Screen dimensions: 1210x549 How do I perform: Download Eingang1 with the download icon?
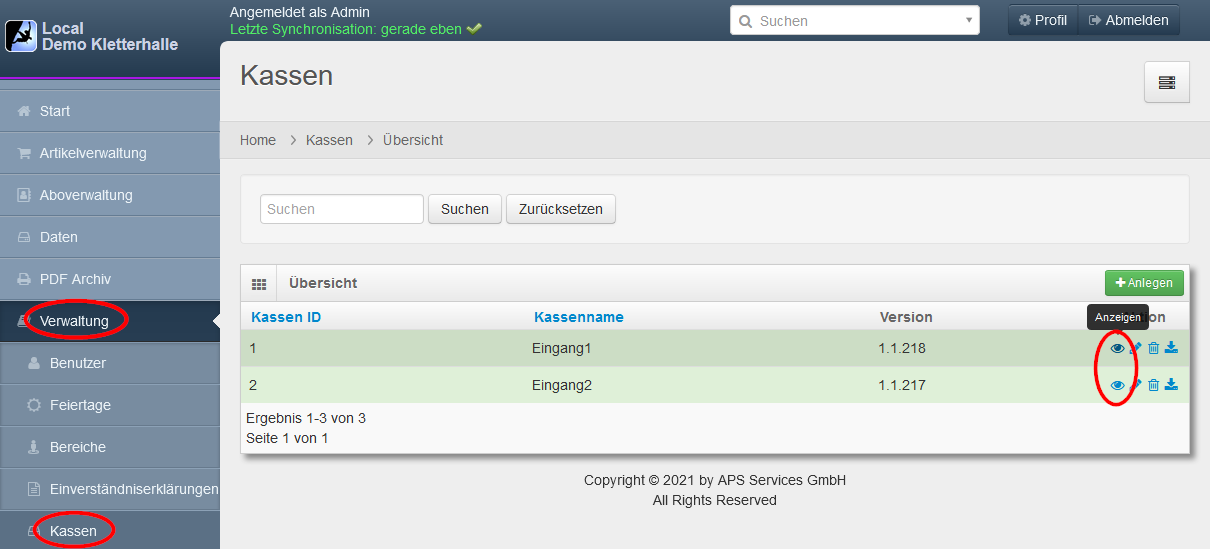(1171, 348)
